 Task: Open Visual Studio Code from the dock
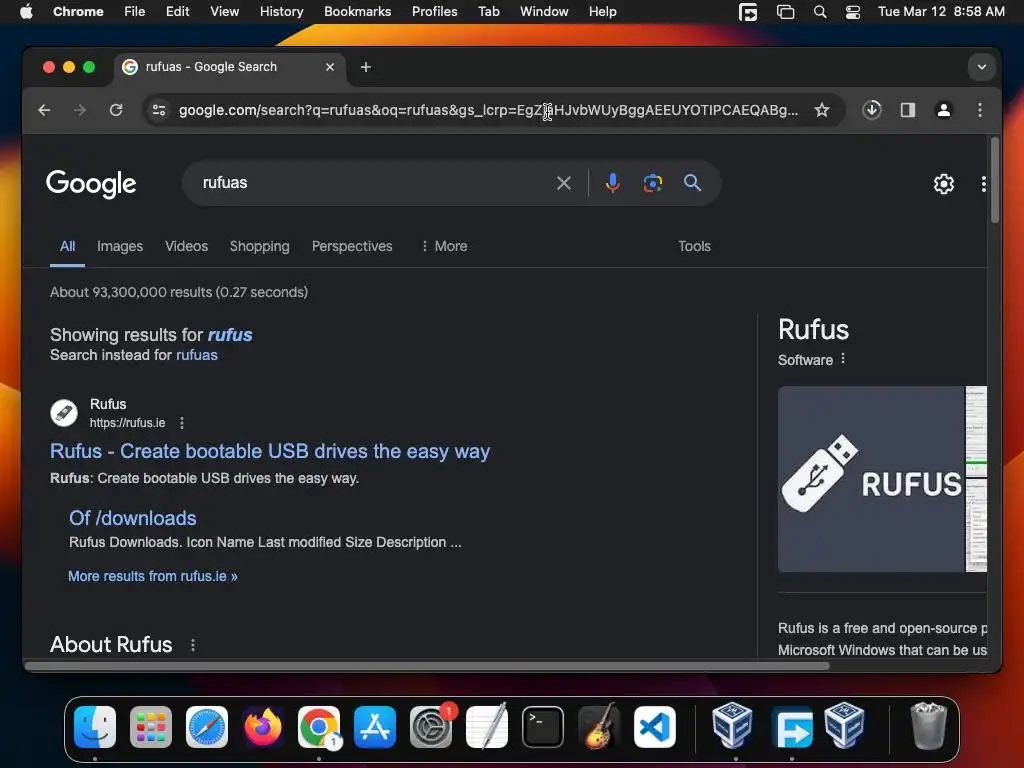point(654,727)
